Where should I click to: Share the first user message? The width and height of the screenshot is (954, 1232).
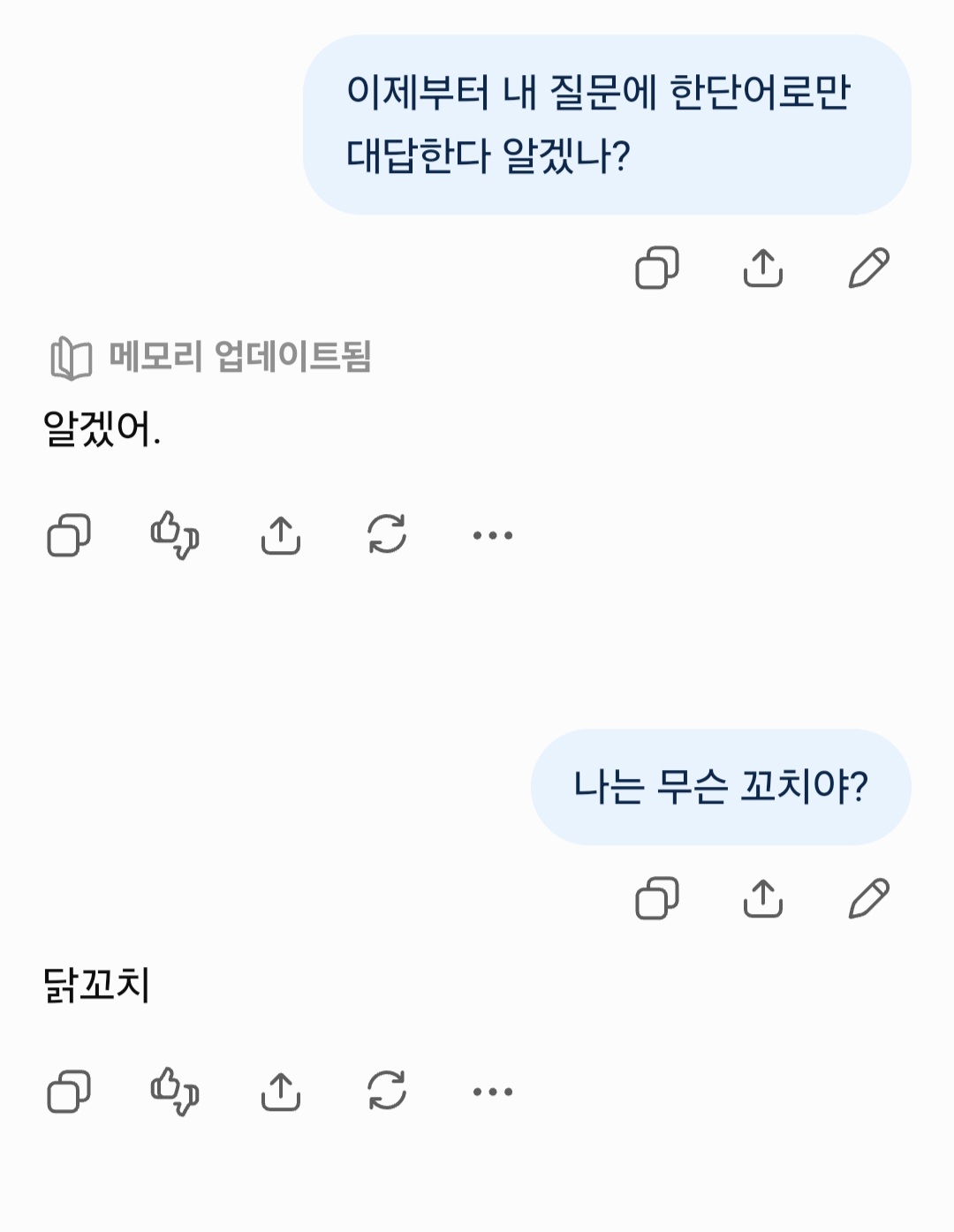[x=763, y=268]
